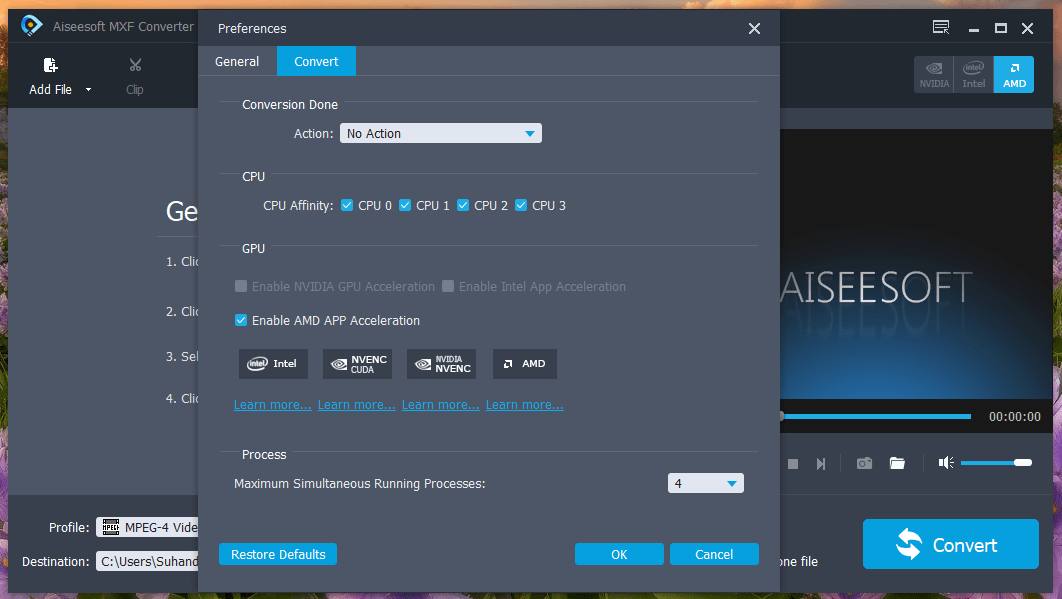Image resolution: width=1062 pixels, height=599 pixels.
Task: Click the Add File icon
Action: pos(51,65)
